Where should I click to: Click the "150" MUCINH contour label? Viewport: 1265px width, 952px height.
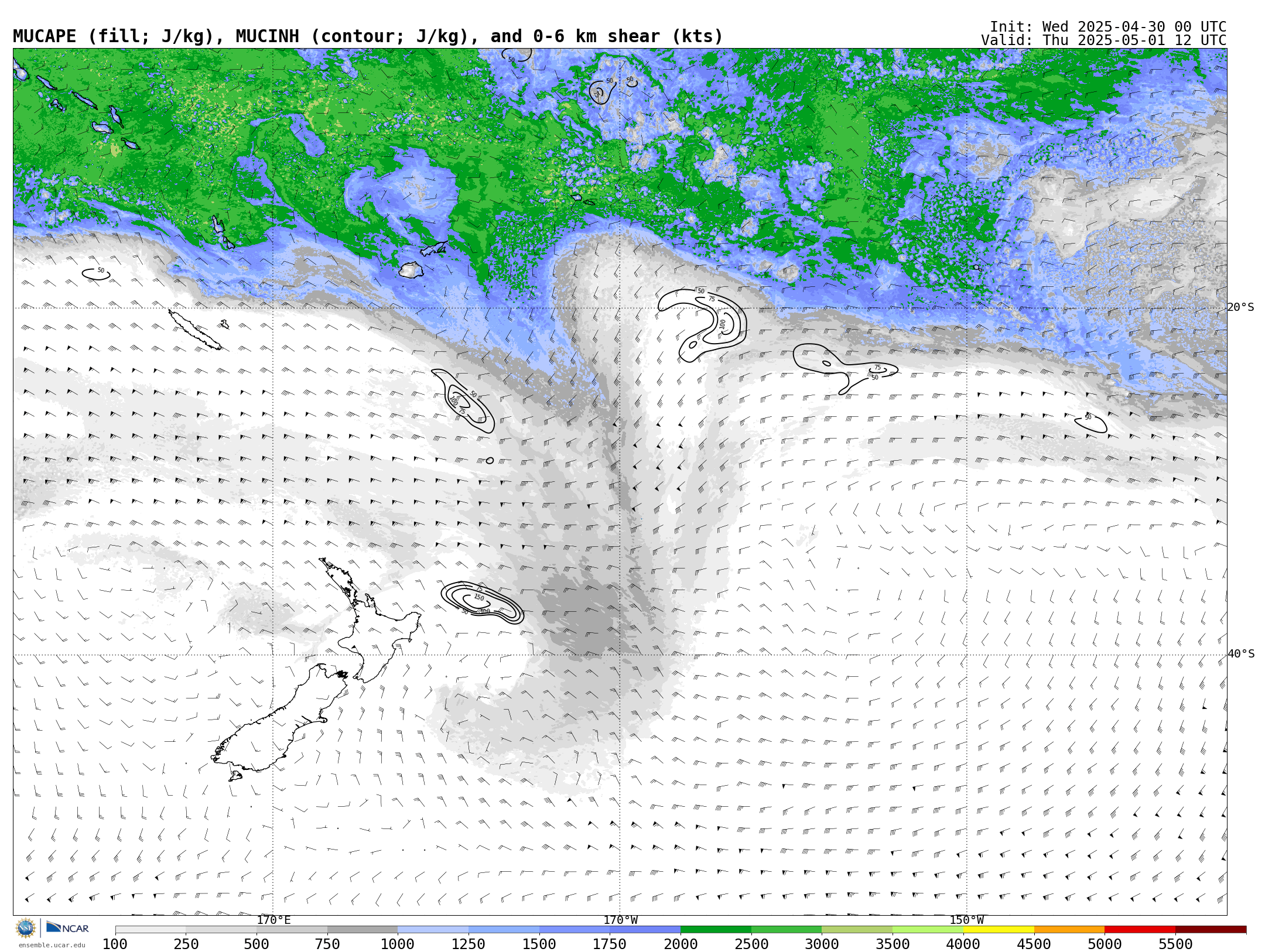tap(479, 598)
